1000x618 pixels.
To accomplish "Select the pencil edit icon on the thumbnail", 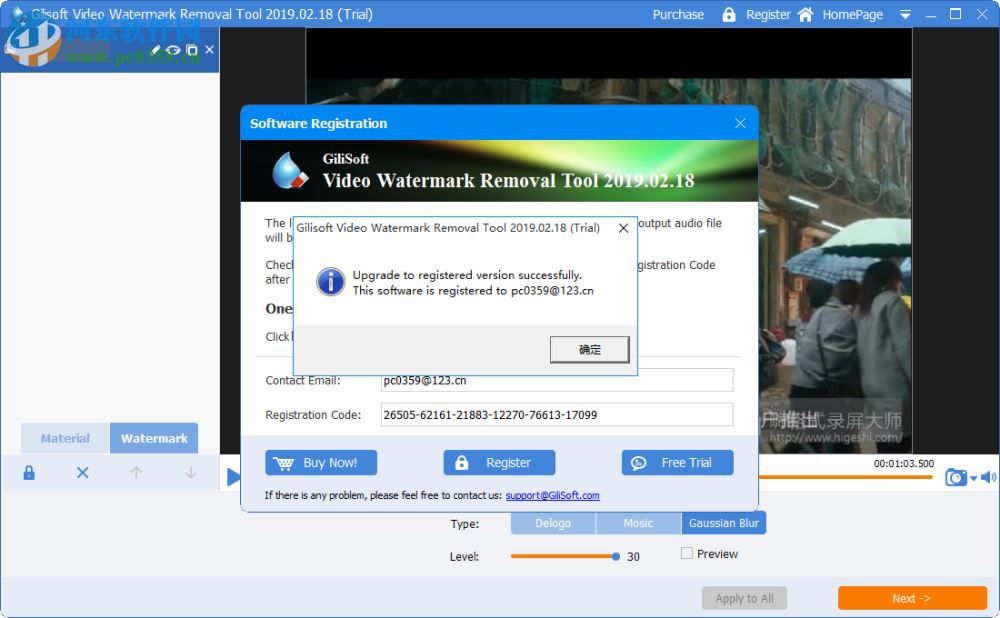I will tap(156, 48).
